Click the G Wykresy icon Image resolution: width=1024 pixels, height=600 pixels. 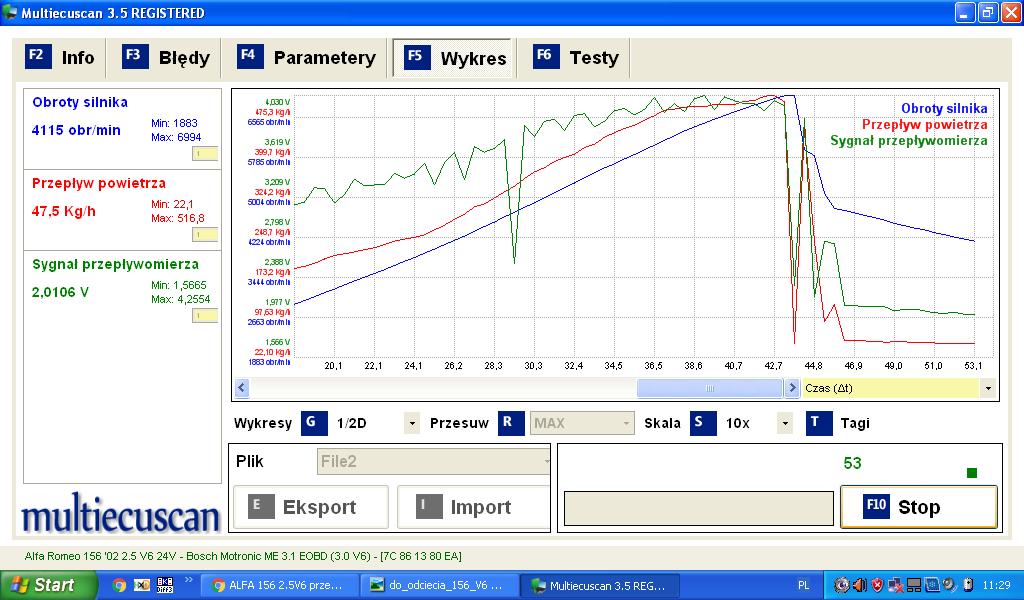coord(313,423)
